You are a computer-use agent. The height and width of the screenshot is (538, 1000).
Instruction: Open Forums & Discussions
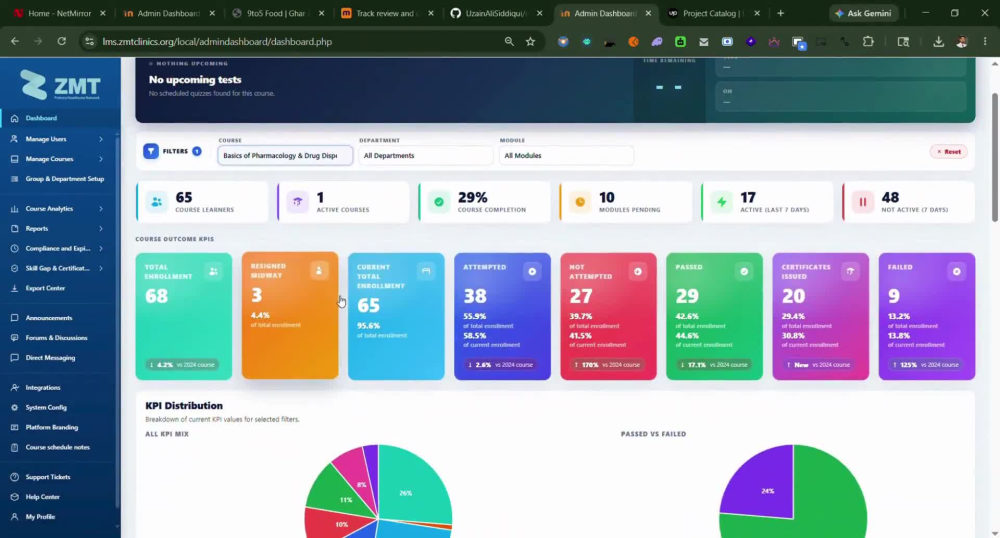pos(56,338)
